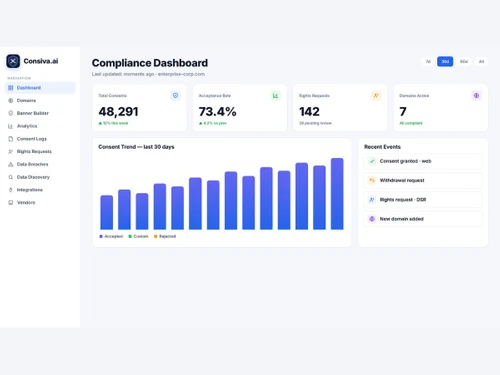
Task: Click the 48,291 Total Consents value
Action: coord(118,112)
